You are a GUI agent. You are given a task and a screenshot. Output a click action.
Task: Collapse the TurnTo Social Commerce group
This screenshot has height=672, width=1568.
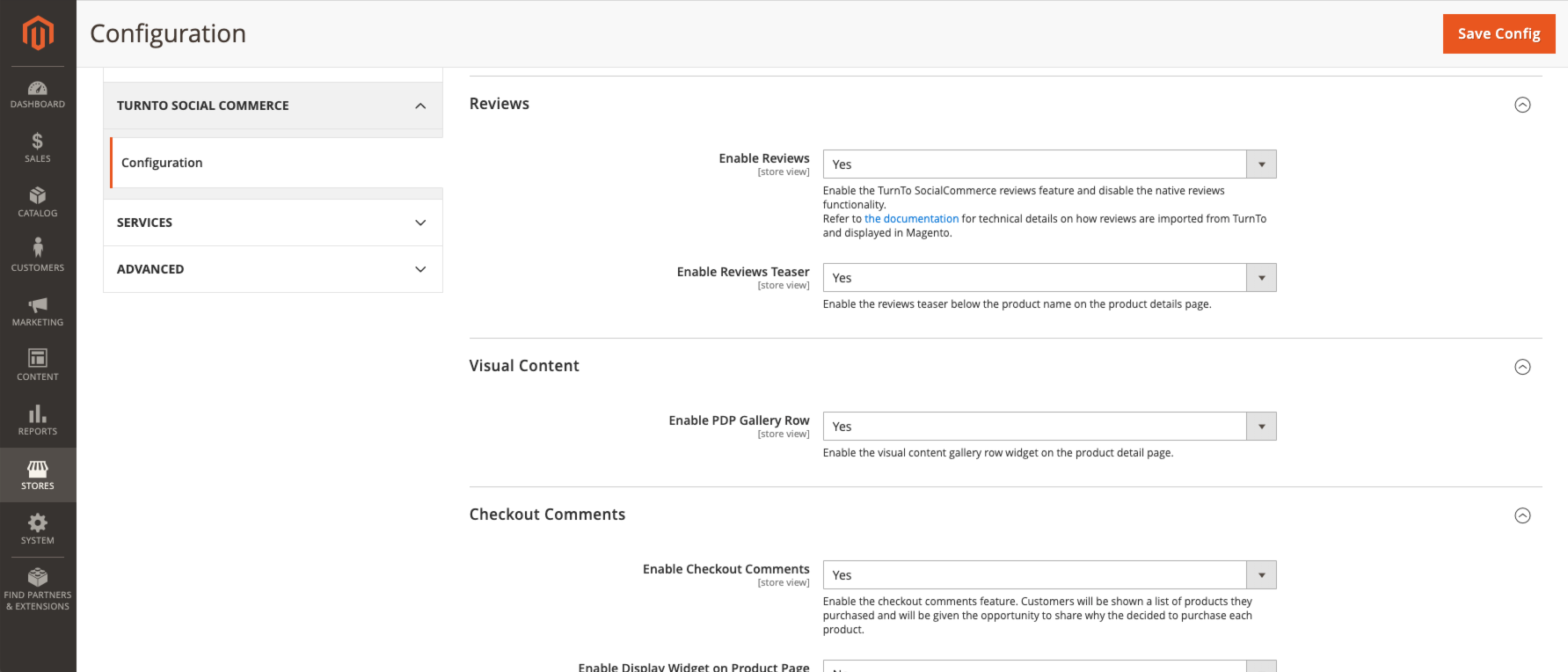pyautogui.click(x=273, y=106)
